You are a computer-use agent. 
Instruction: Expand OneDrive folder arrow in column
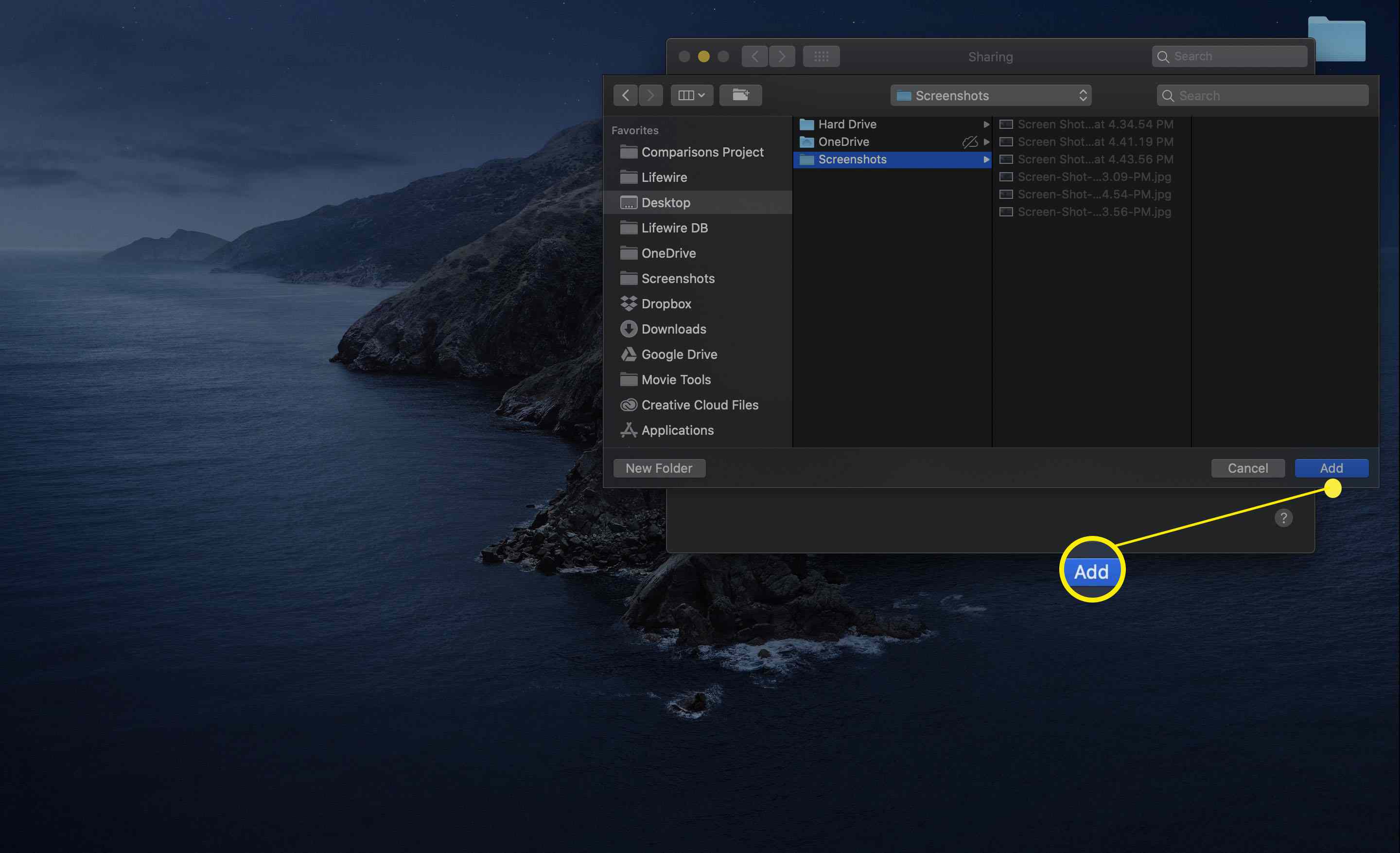pos(986,142)
